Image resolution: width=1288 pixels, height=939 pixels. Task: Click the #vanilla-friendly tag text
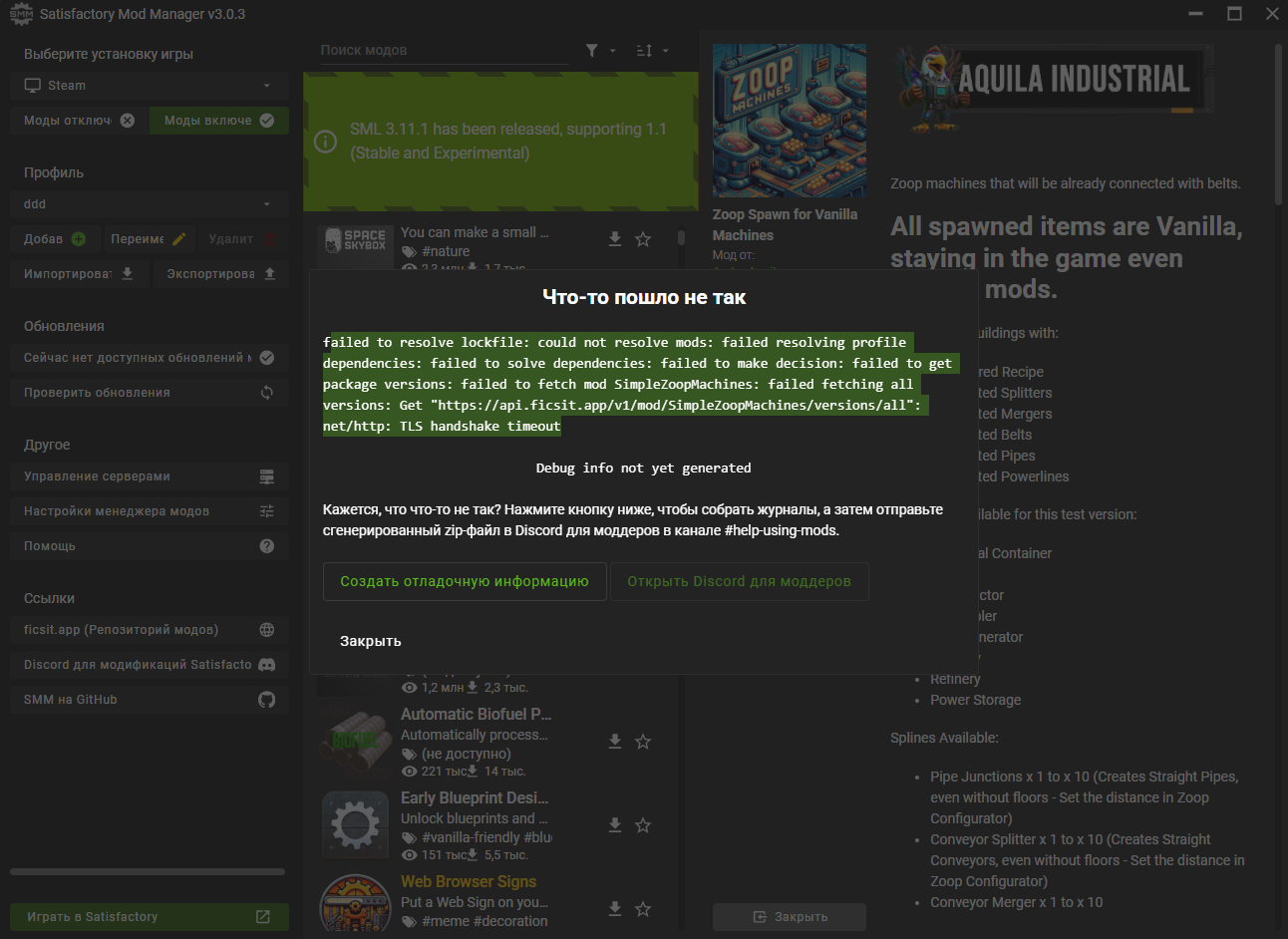(471, 838)
